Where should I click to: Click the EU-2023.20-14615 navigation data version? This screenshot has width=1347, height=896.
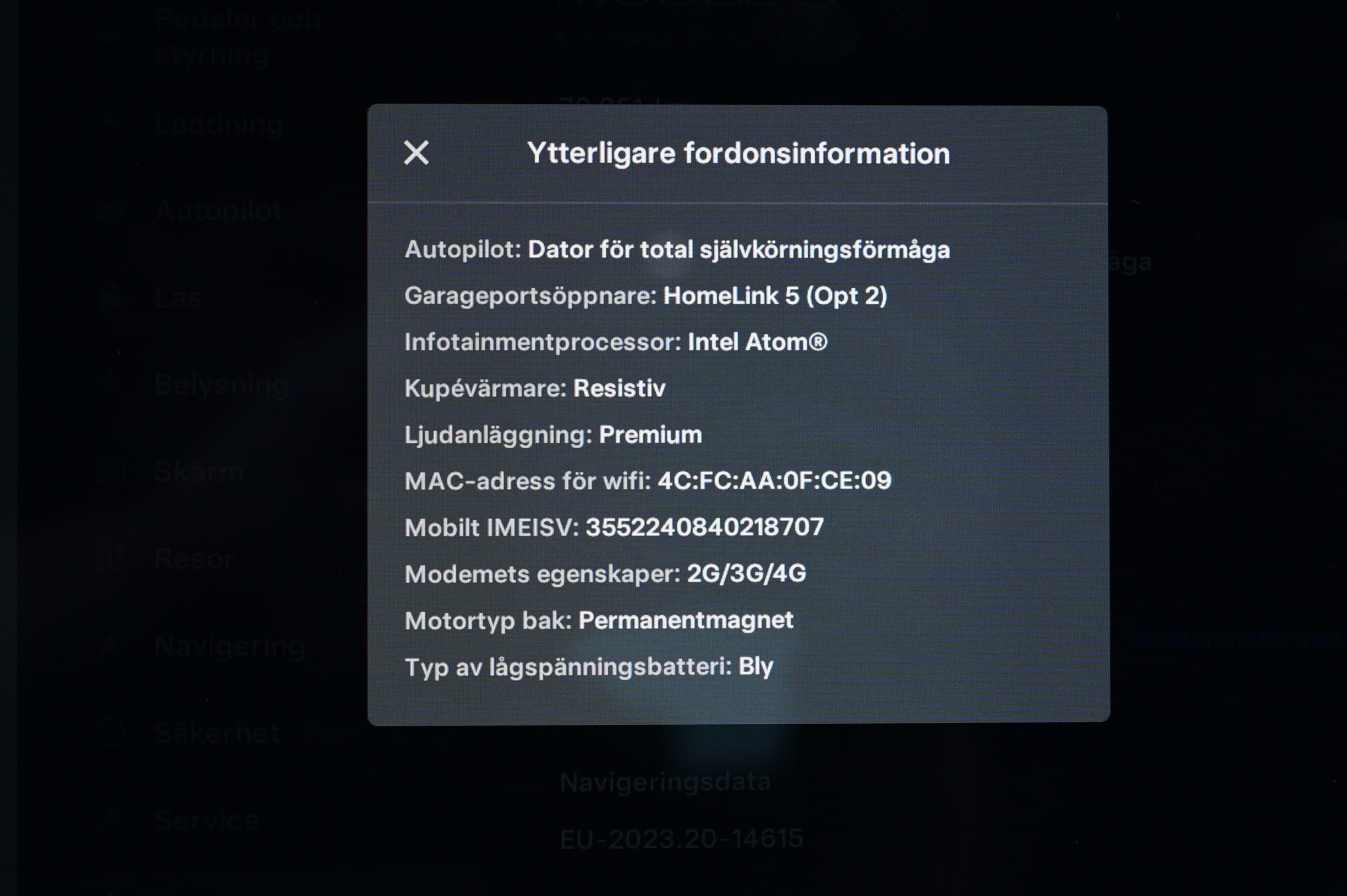681,839
